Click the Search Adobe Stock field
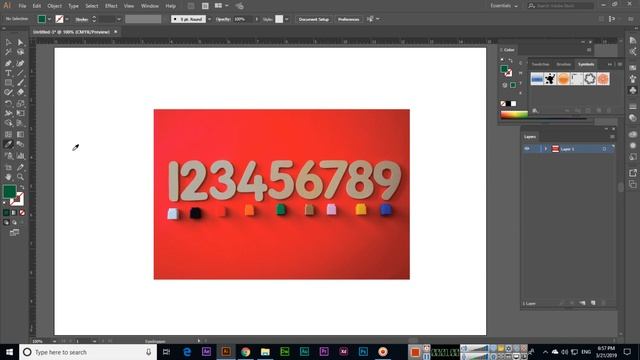The image size is (640, 360). click(560, 6)
